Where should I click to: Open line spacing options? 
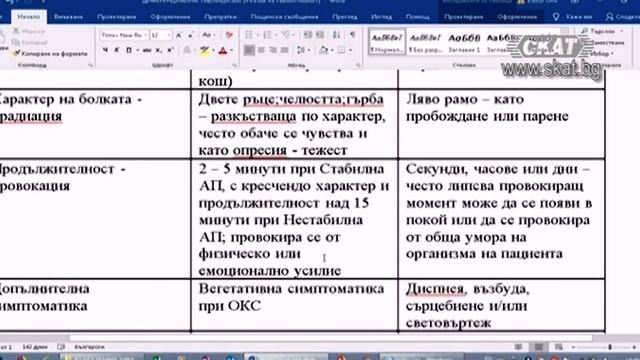(301, 50)
